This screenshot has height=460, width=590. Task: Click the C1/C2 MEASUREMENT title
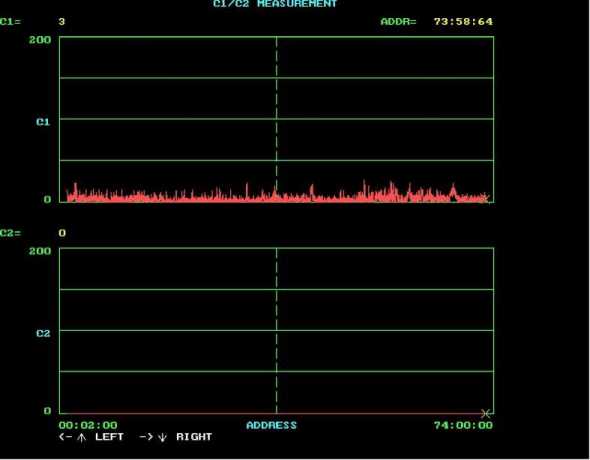click(275, 4)
